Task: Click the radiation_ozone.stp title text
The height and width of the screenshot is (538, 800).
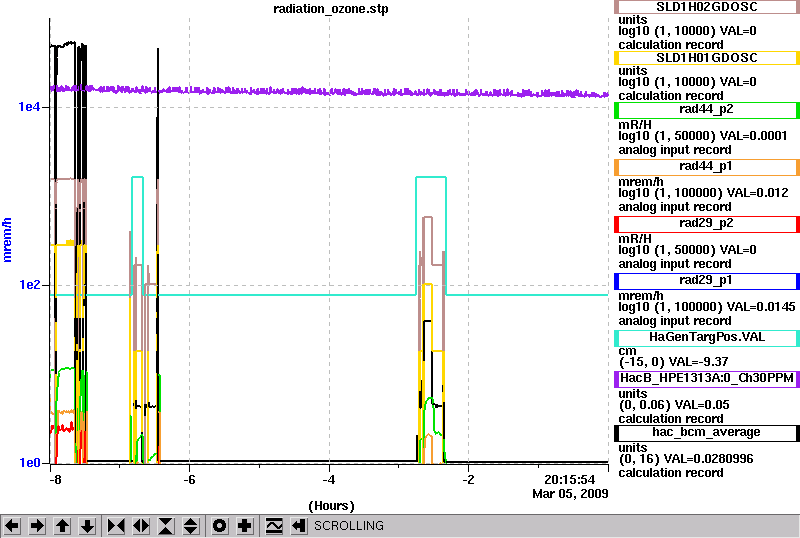Action: [331, 9]
